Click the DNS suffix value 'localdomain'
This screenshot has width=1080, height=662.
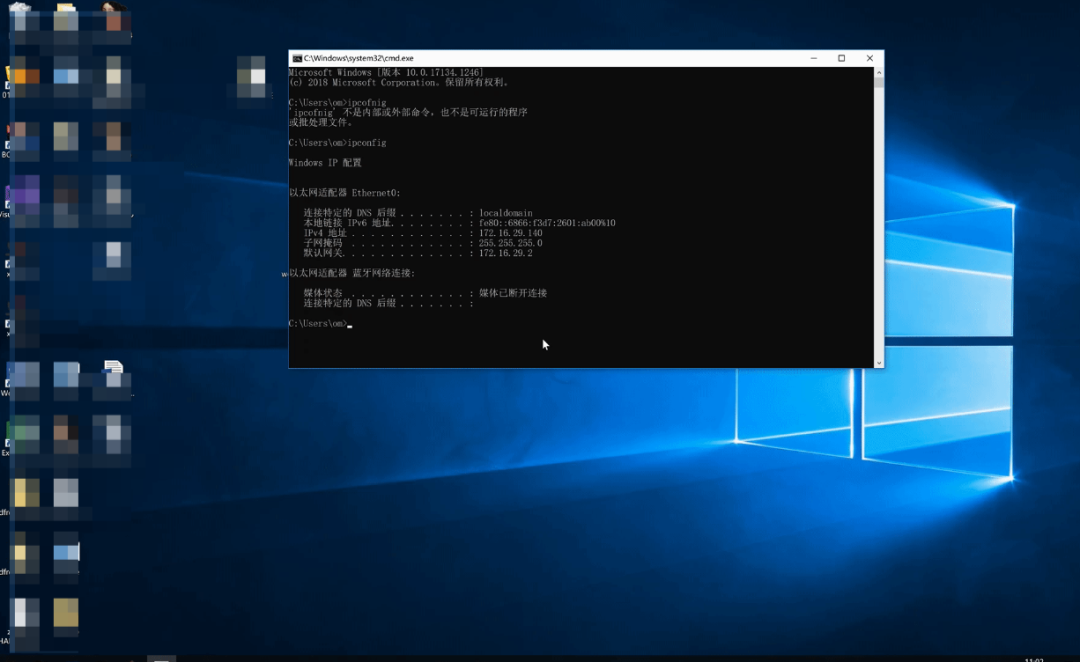[x=506, y=213]
